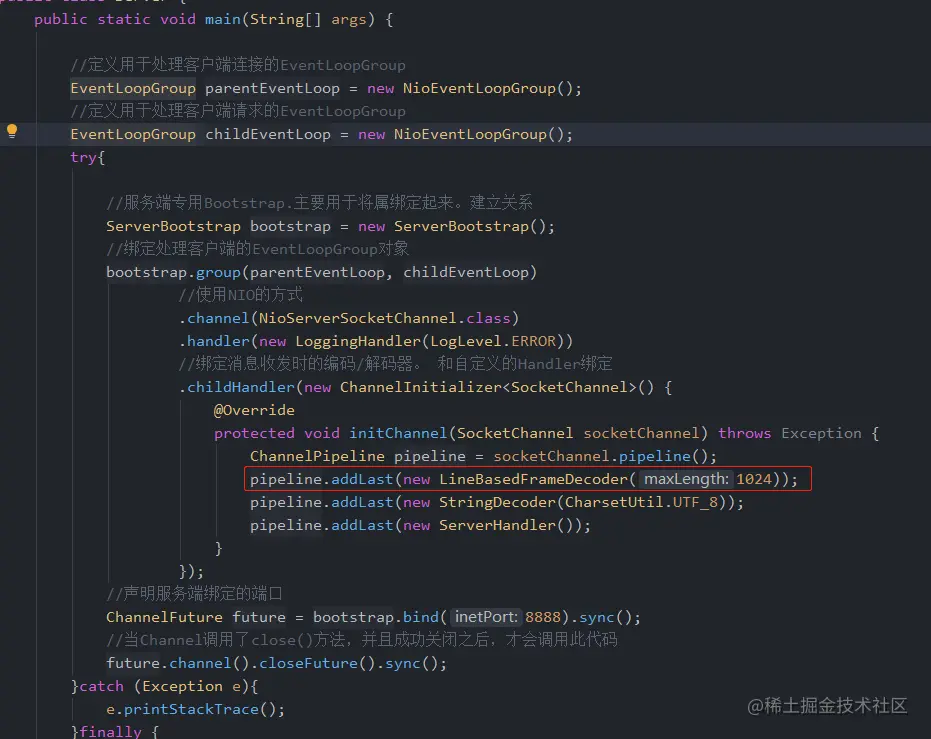The image size is (931, 739).
Task: Click the "ServerHandler" class name
Action: [x=497, y=526]
